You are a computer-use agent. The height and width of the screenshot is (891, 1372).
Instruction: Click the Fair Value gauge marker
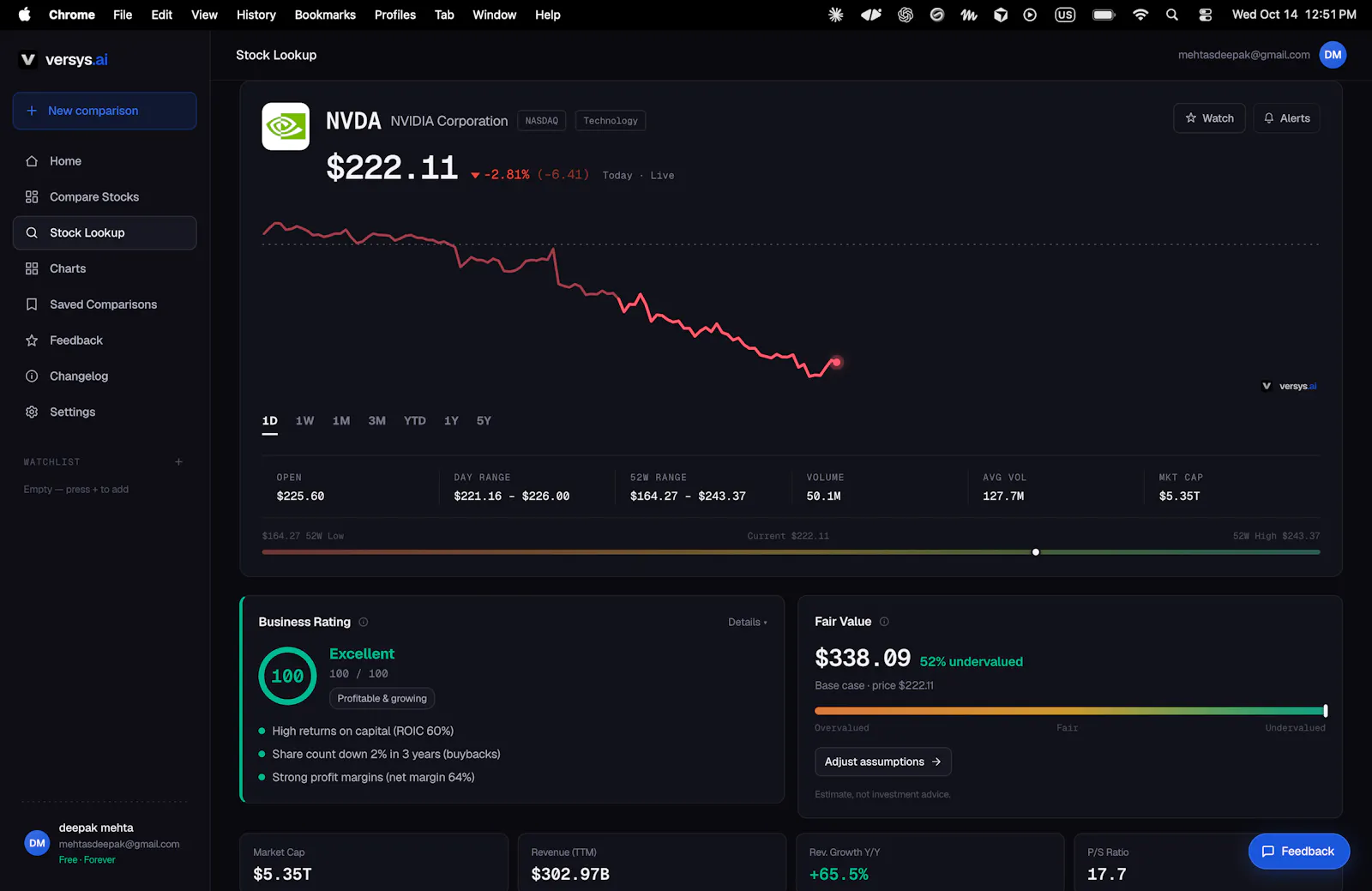[1326, 711]
